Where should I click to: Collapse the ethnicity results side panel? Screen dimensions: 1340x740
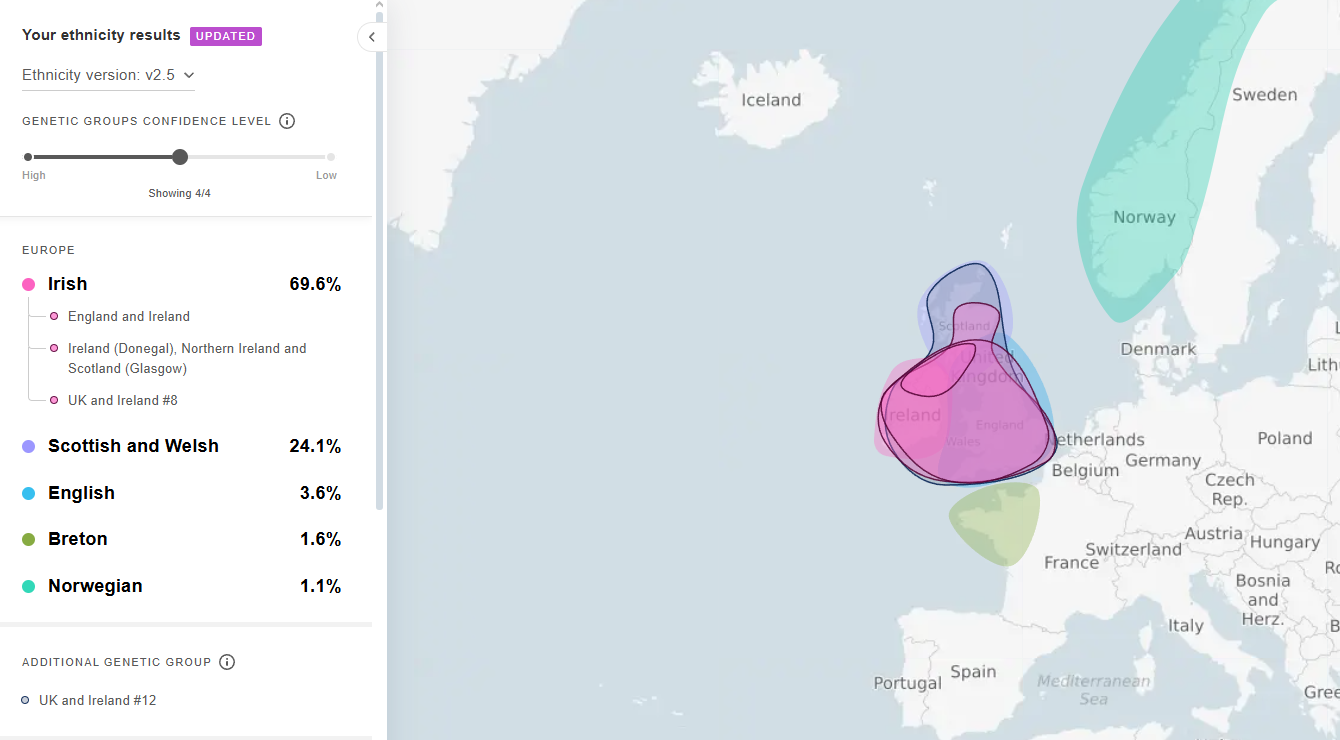click(x=371, y=37)
